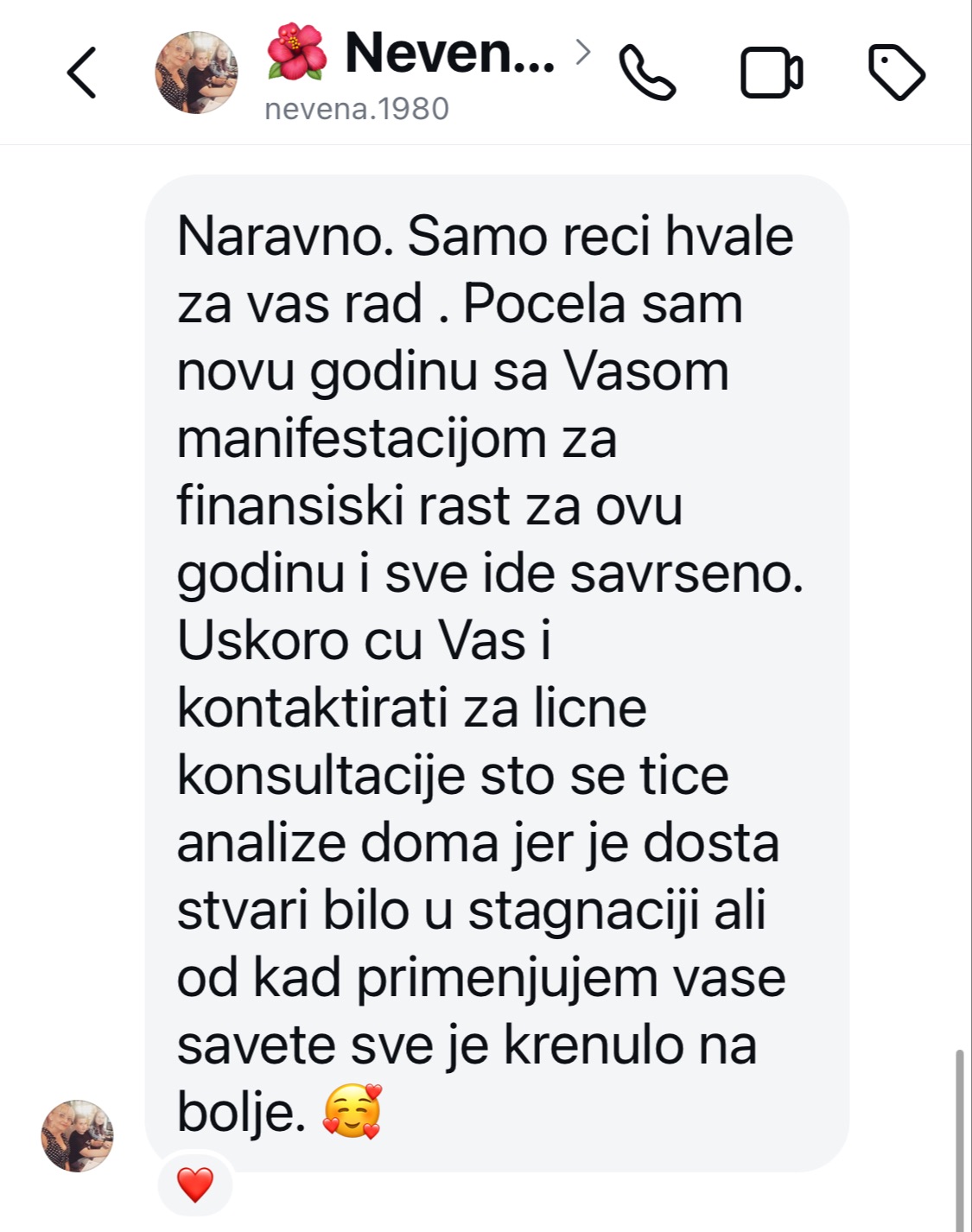The height and width of the screenshot is (1232, 972).
Task: Start an audio call with the phone icon
Action: (647, 73)
